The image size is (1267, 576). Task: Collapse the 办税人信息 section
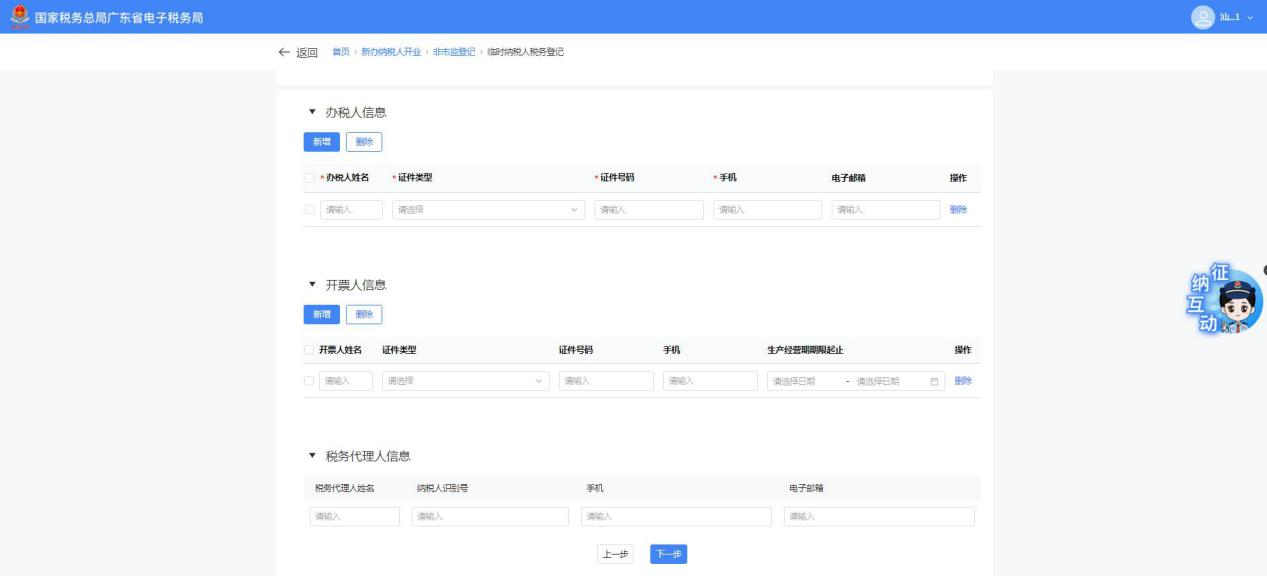(312, 114)
